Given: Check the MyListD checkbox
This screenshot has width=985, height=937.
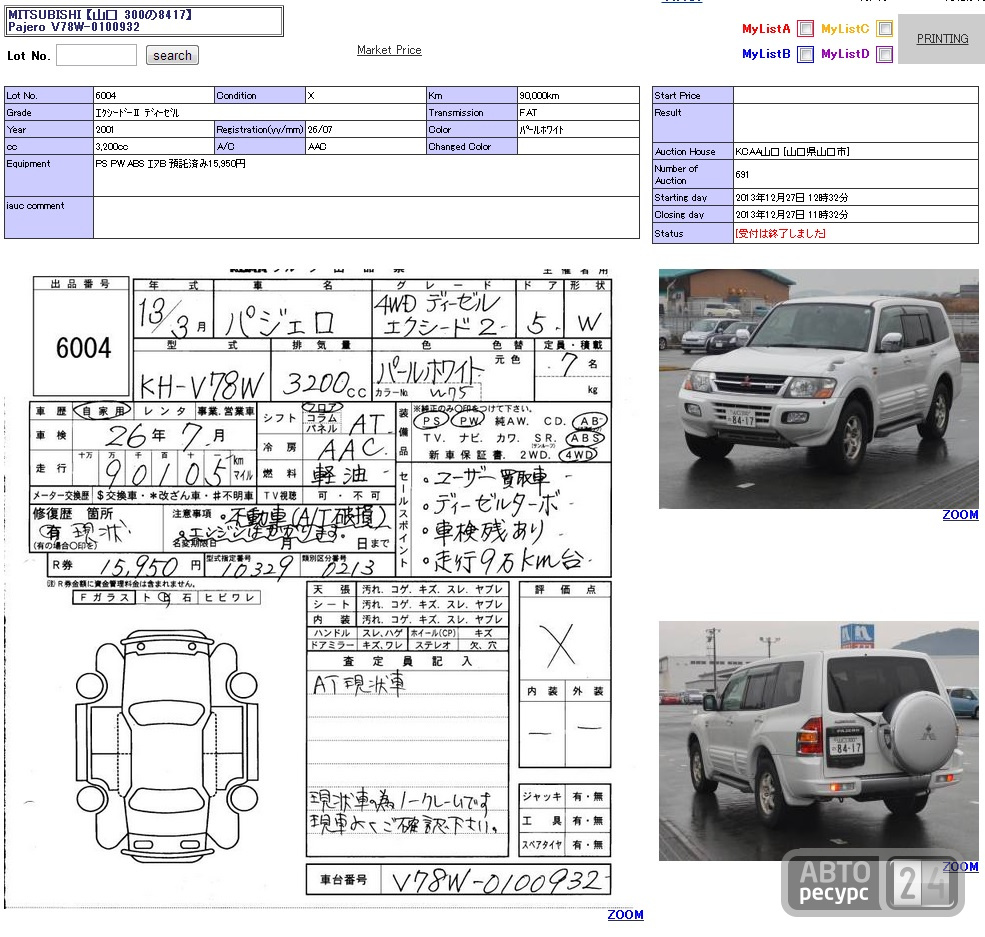Looking at the screenshot, I should coord(884,55).
